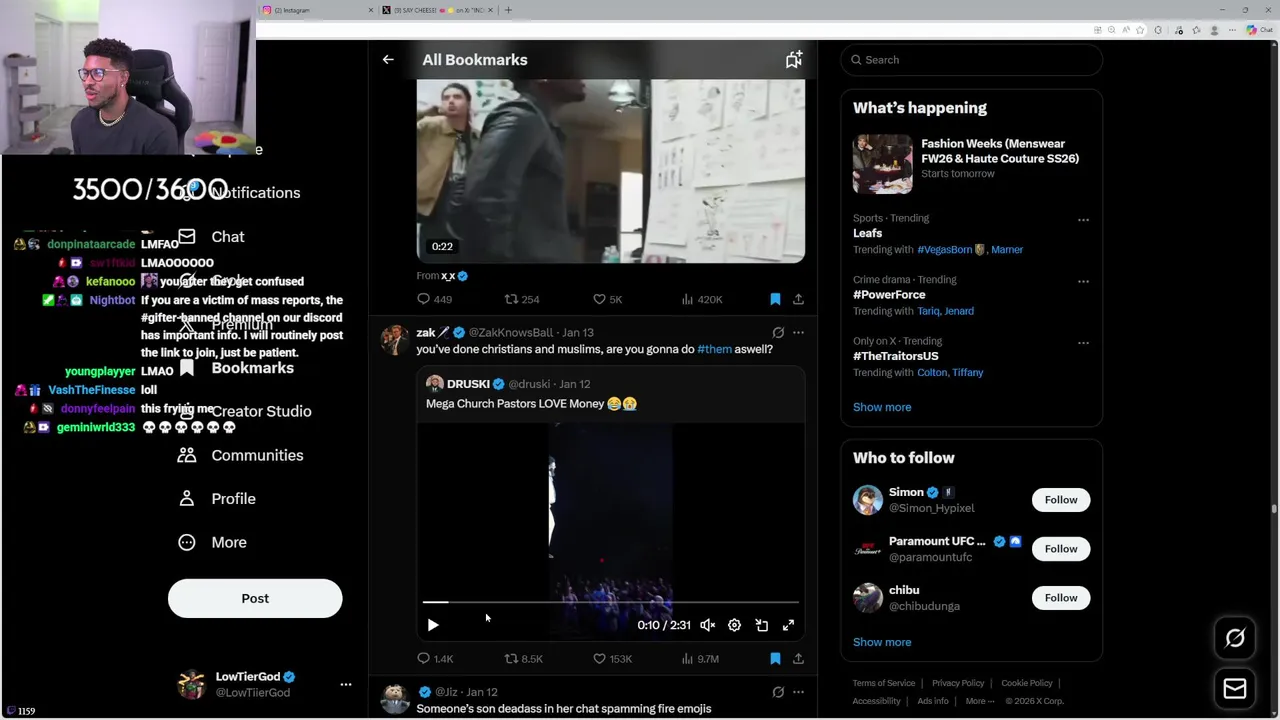The width and height of the screenshot is (1280, 720).
Task: Click the search input field
Action: click(971, 60)
